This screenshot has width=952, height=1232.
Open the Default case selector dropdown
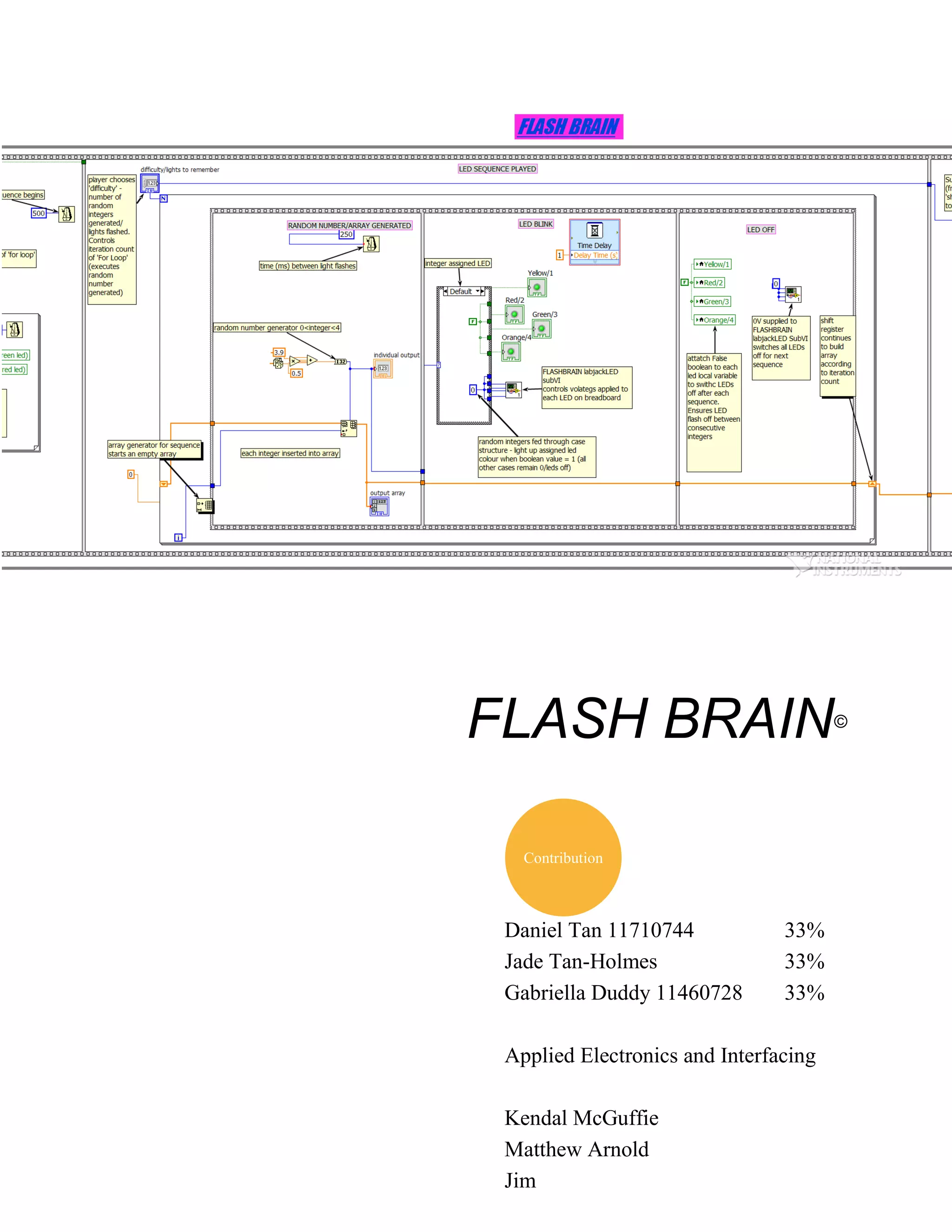click(x=478, y=291)
